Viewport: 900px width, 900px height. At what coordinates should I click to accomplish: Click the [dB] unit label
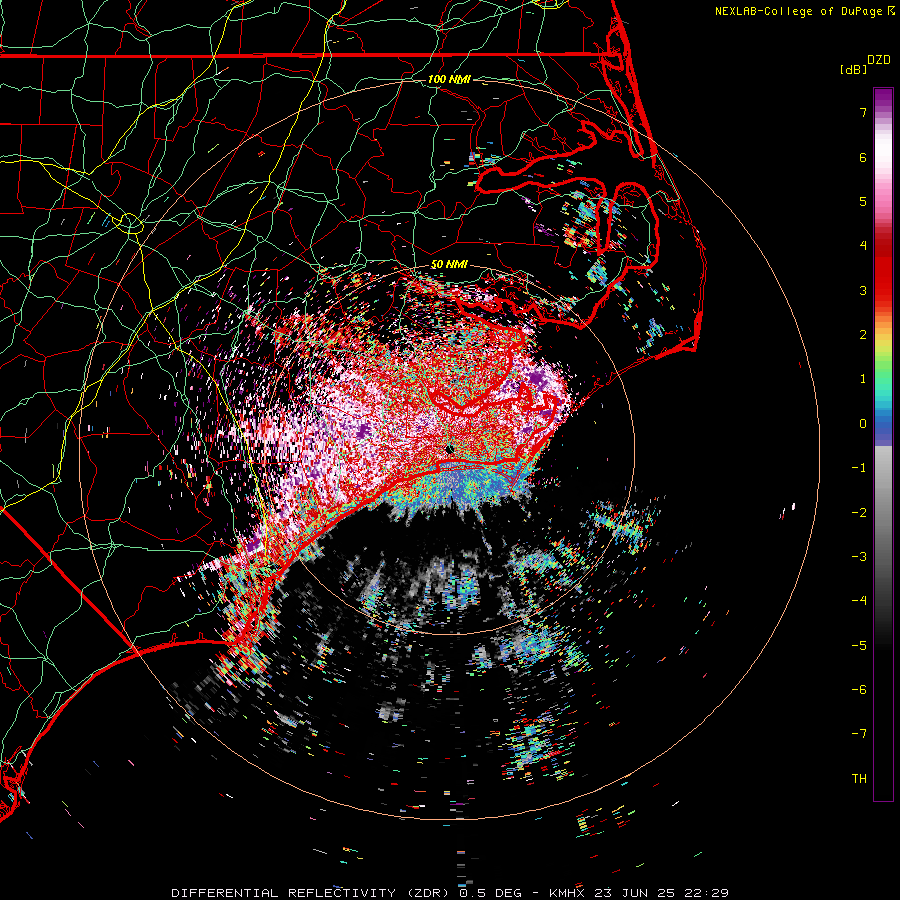854,70
